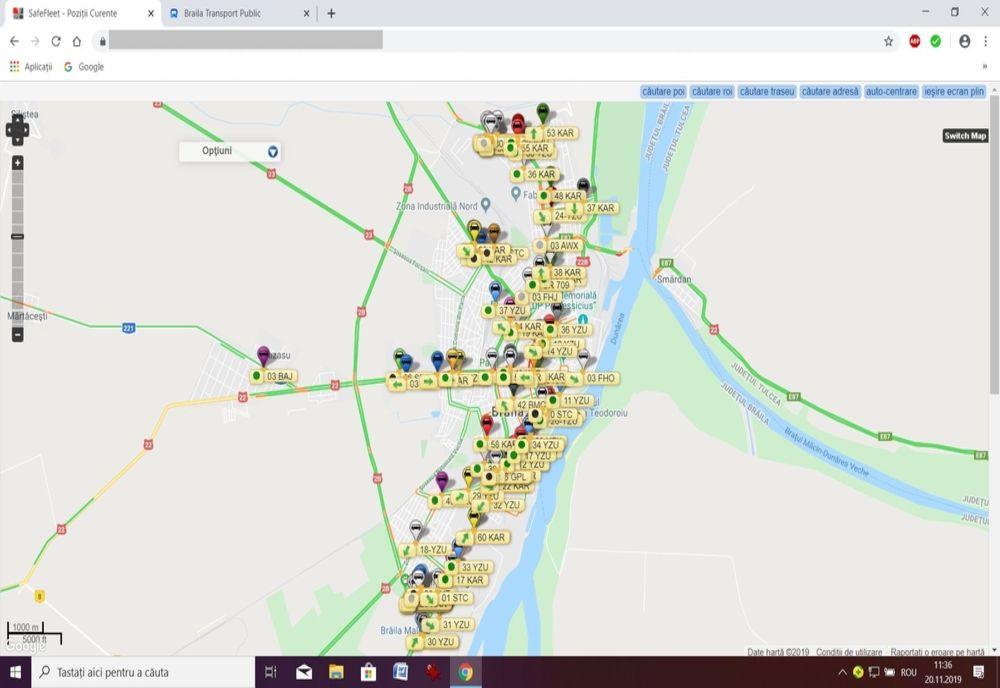Toggle Switch Map to change the map view
Image resolution: width=1000 pixels, height=688 pixels.
(x=966, y=135)
